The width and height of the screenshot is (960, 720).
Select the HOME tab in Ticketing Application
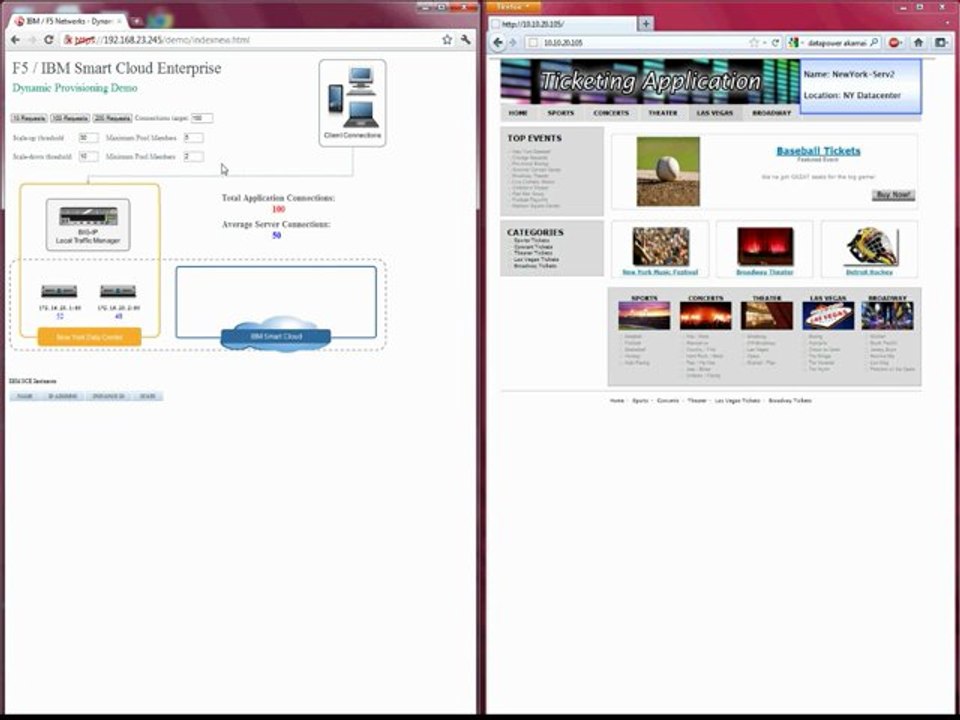click(x=518, y=113)
